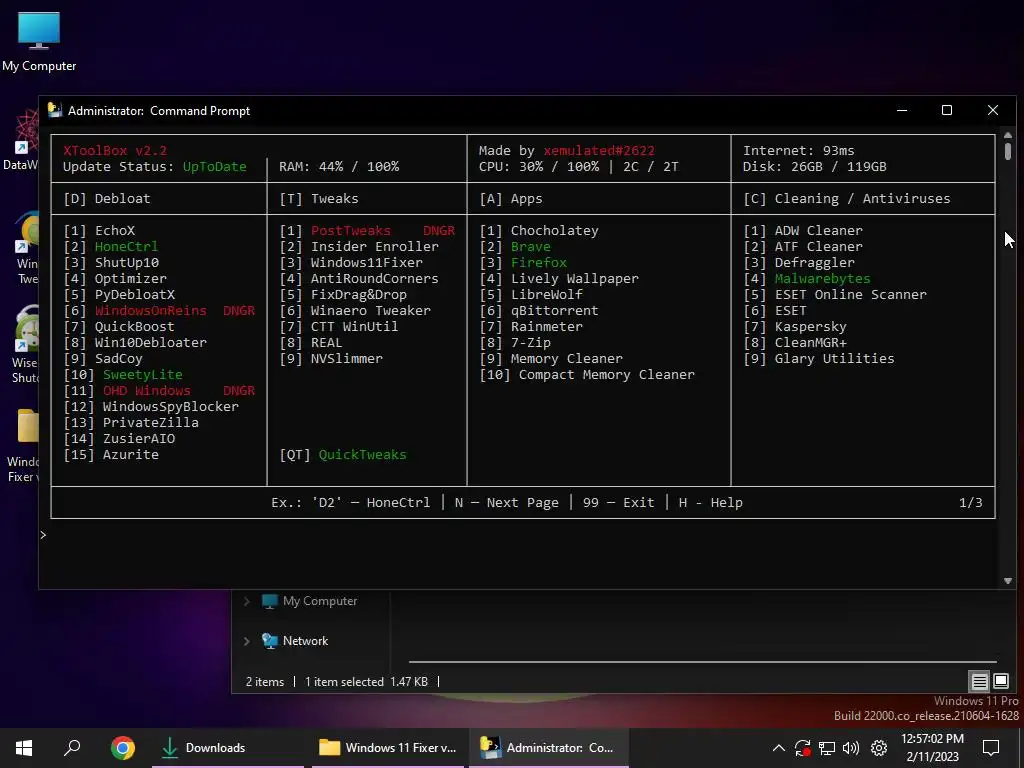Screen dimensions: 1024x768
Task: Switch to Downloads window in taskbar
Action: pos(227,747)
